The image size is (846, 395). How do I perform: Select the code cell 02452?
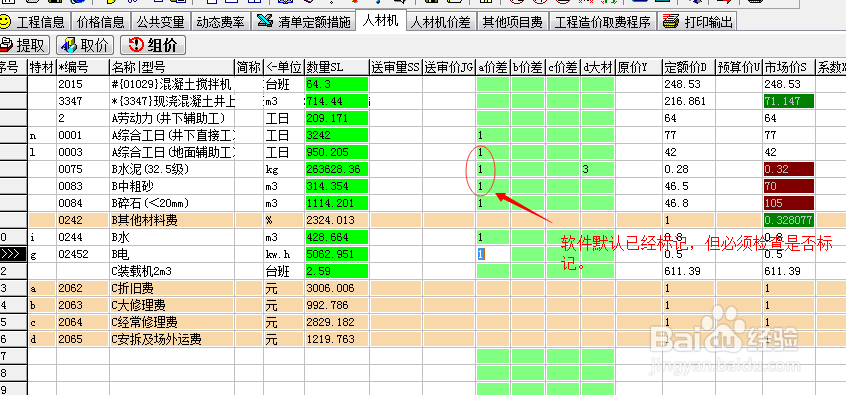[83, 254]
